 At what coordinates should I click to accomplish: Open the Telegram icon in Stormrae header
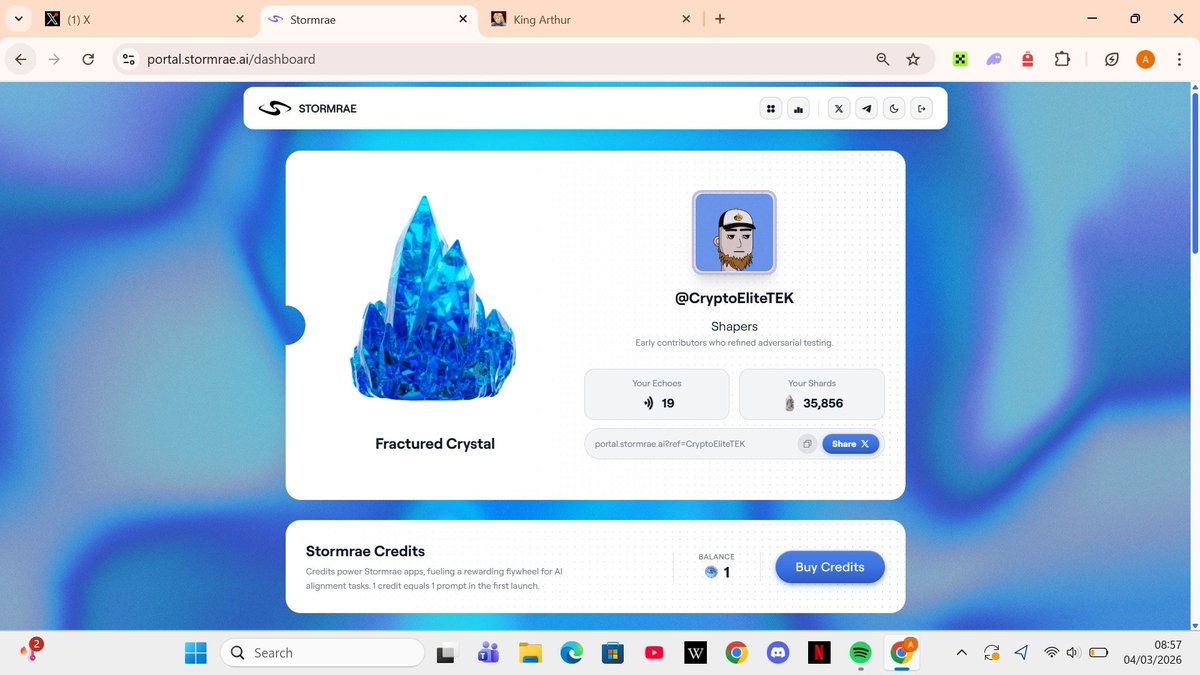click(866, 109)
